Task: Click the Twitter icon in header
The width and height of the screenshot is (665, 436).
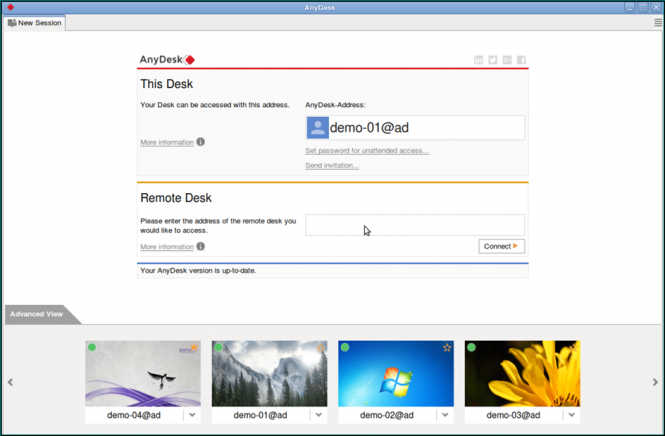Action: [493, 60]
